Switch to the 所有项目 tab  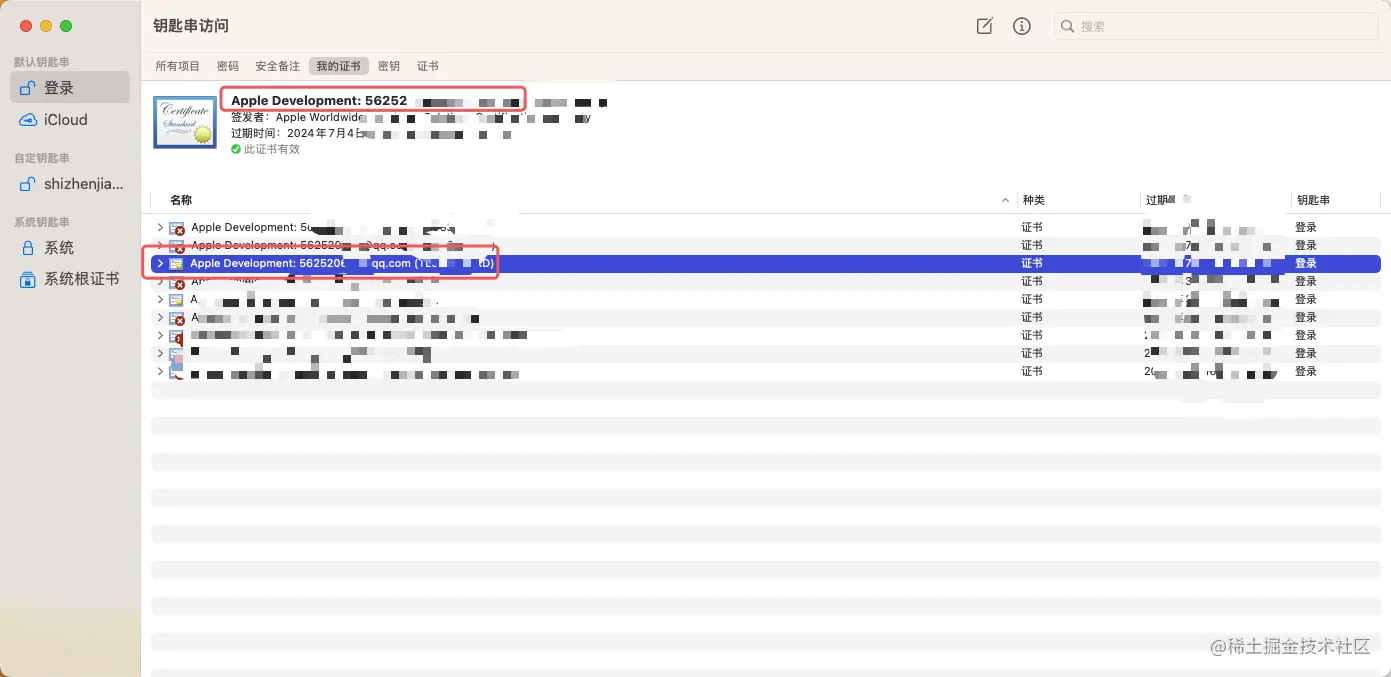[x=178, y=66]
